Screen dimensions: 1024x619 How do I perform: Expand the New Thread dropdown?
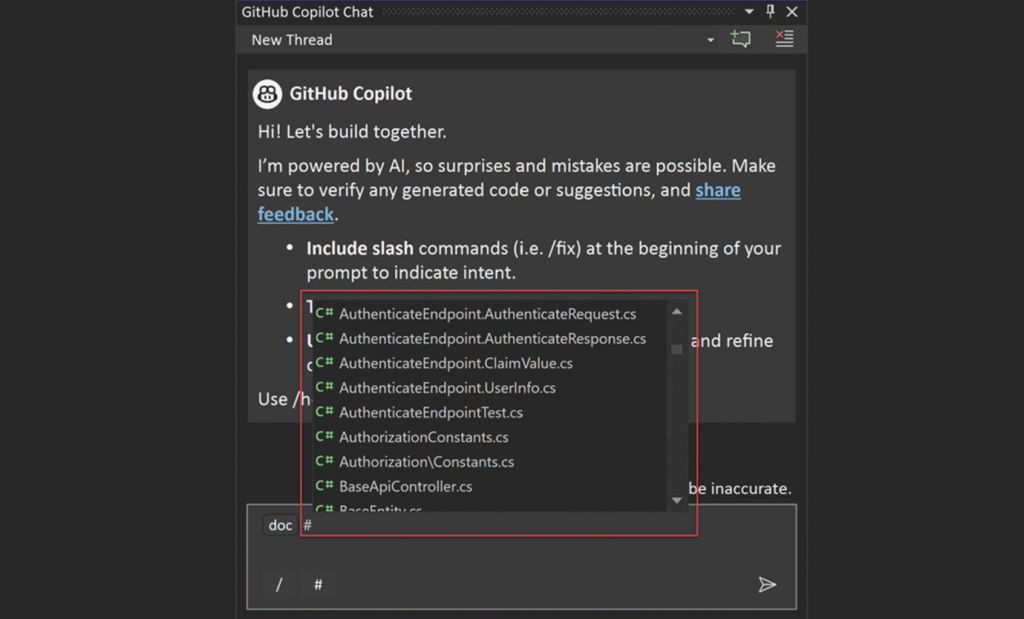click(x=711, y=41)
